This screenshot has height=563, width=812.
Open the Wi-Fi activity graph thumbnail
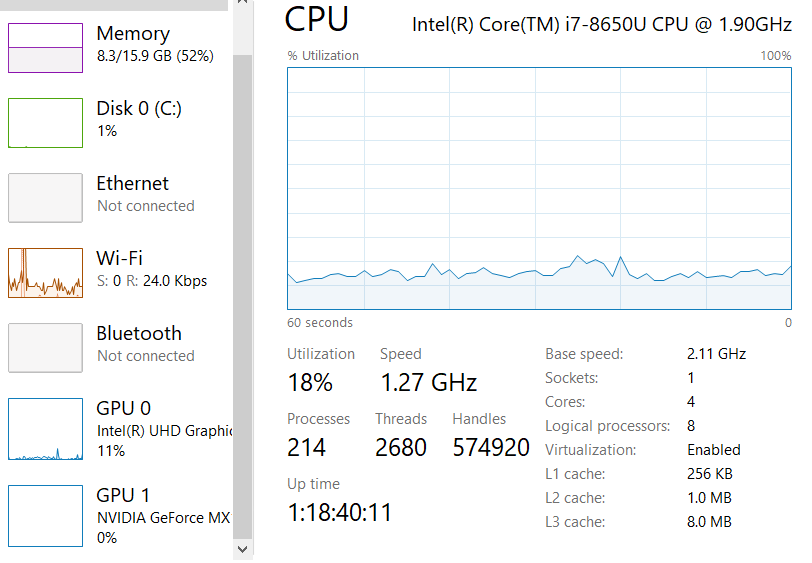(45, 273)
